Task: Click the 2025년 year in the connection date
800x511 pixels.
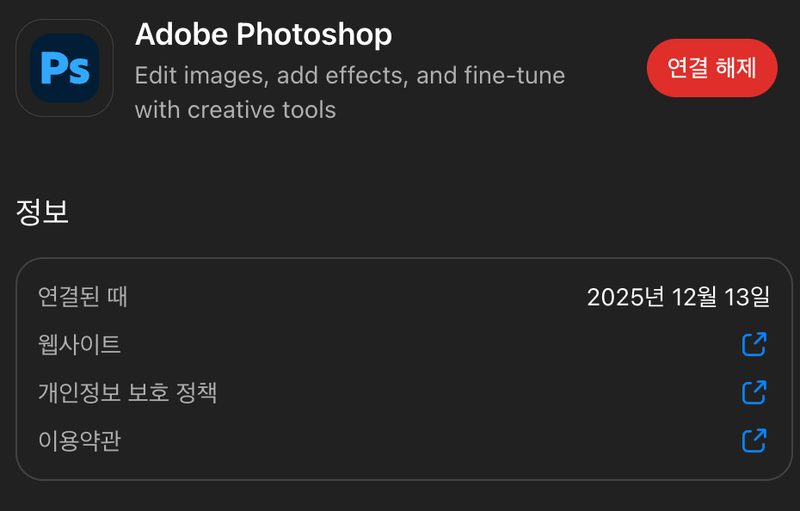Action: tap(626, 297)
